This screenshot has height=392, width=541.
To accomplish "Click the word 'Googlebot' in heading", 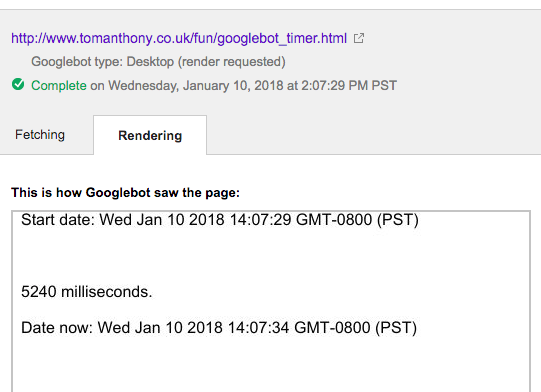I will tap(118, 193).
